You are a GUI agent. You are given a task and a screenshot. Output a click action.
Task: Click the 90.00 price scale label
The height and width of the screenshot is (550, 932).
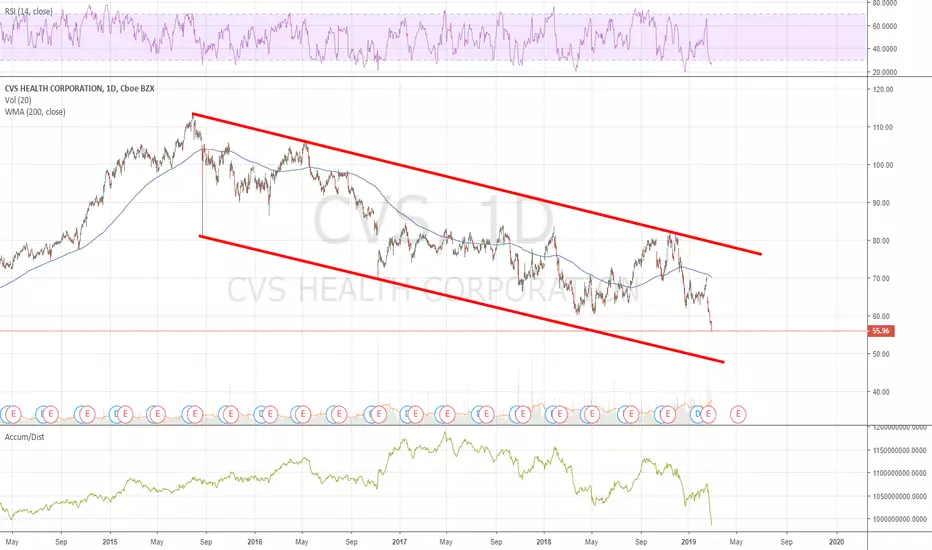tap(883, 203)
